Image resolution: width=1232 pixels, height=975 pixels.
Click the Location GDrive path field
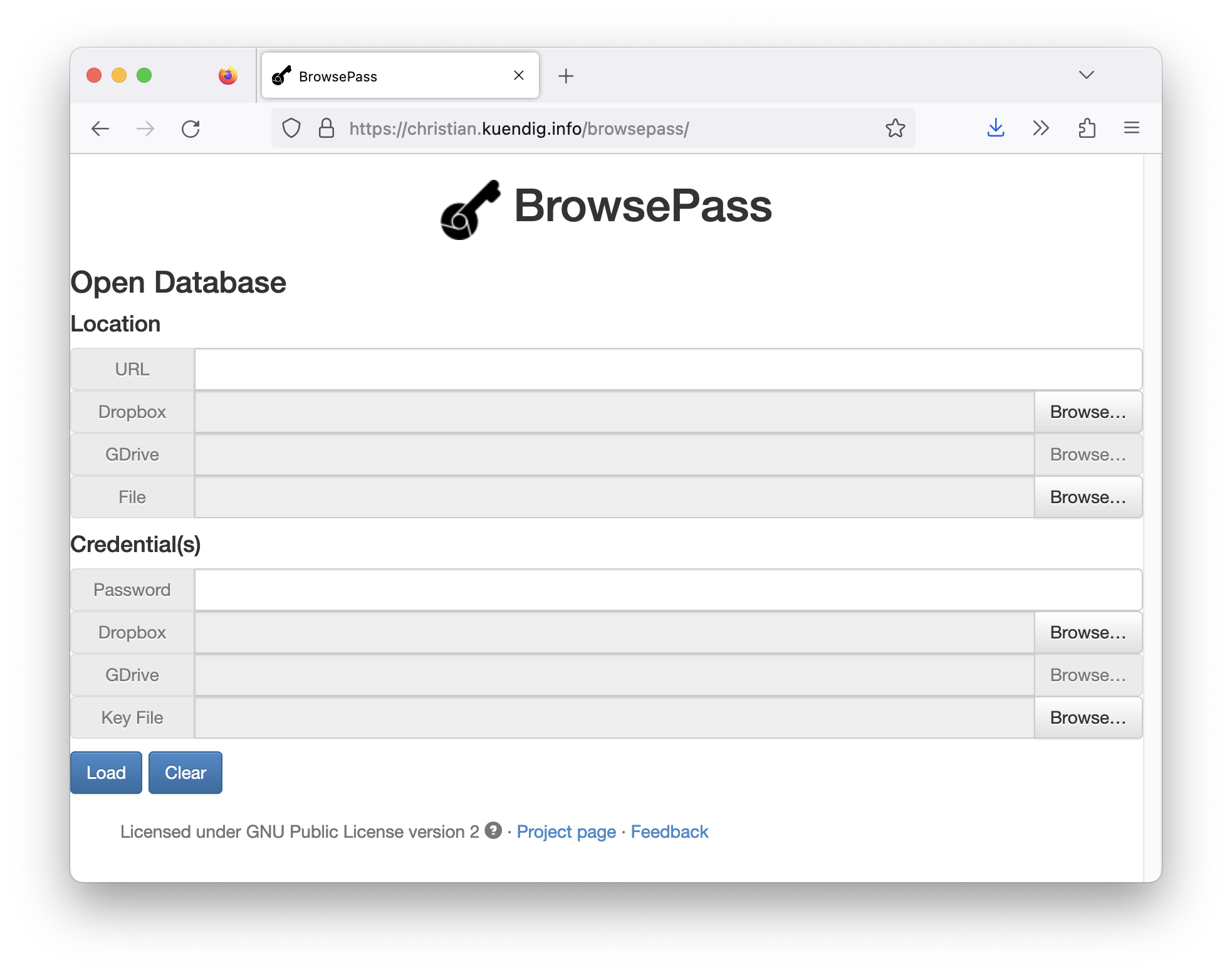pos(614,454)
